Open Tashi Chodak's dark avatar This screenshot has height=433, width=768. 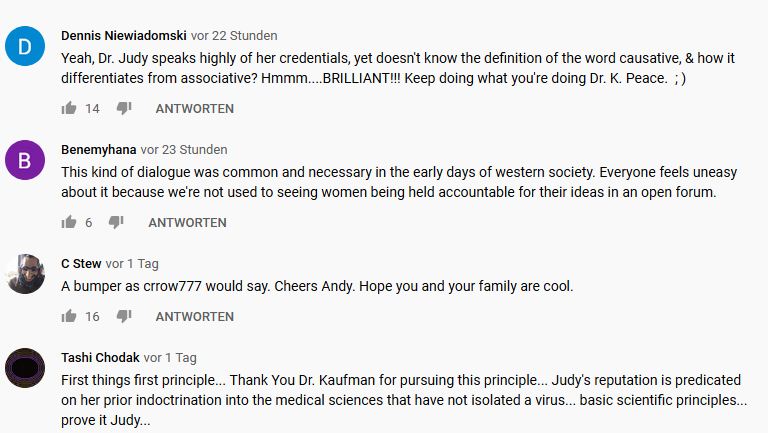click(x=25, y=368)
